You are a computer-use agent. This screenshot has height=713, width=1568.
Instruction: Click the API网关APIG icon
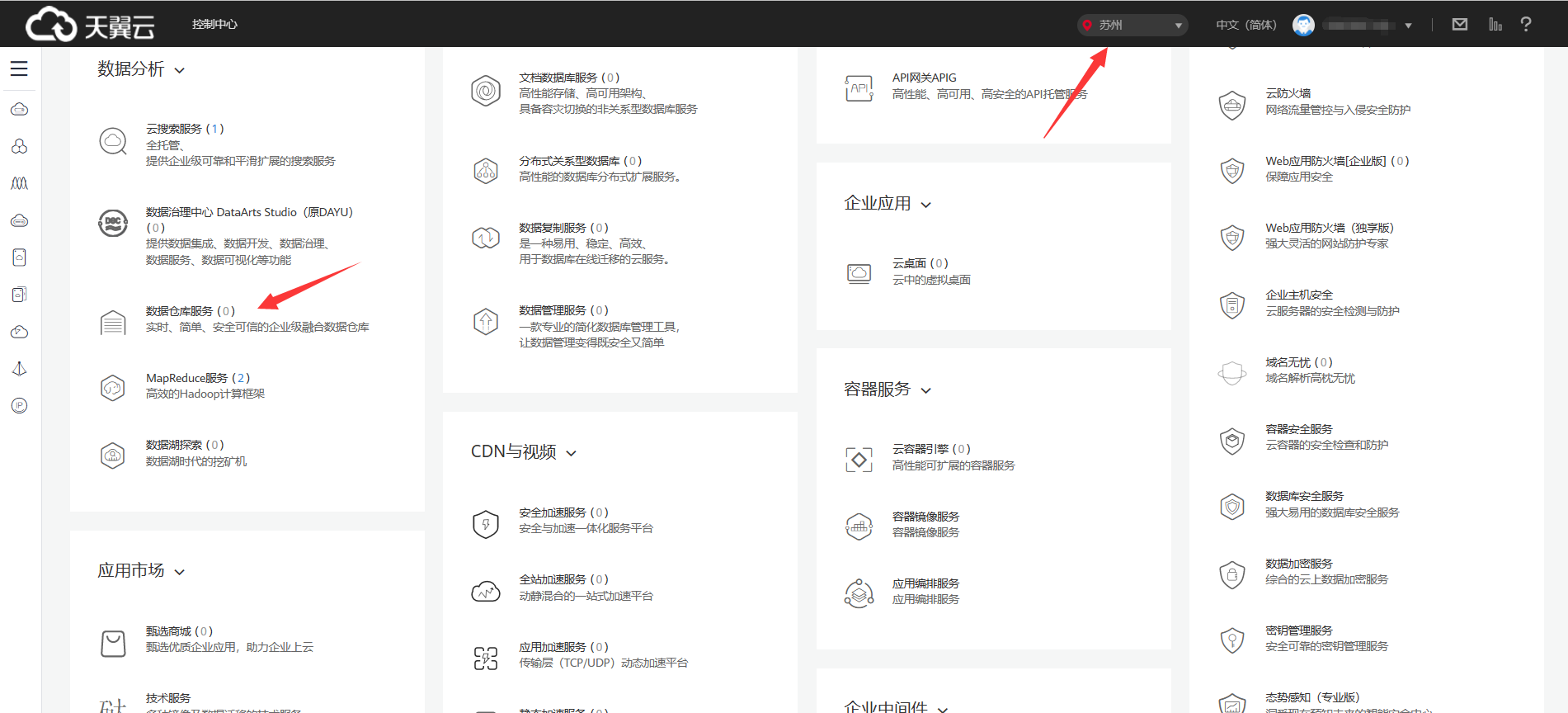859,88
